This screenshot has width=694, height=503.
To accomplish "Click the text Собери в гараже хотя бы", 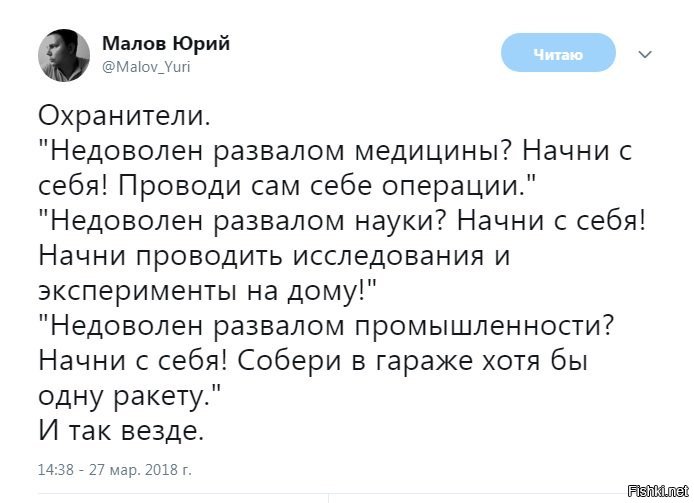I will tap(413, 361).
